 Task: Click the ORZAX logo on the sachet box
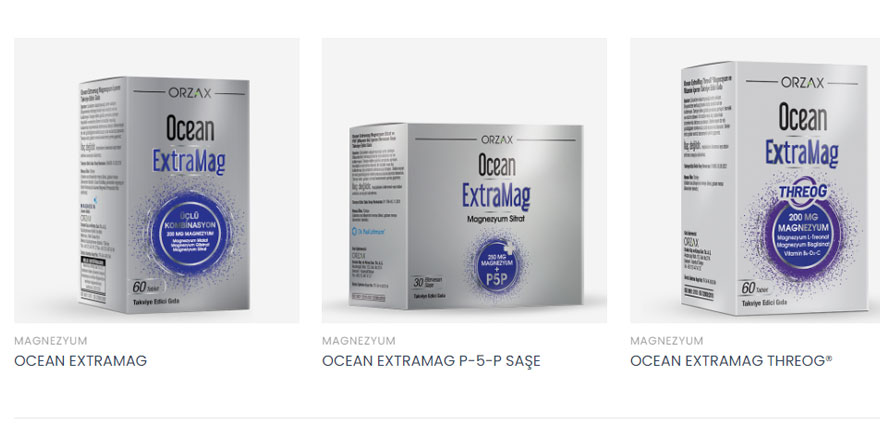tap(496, 140)
